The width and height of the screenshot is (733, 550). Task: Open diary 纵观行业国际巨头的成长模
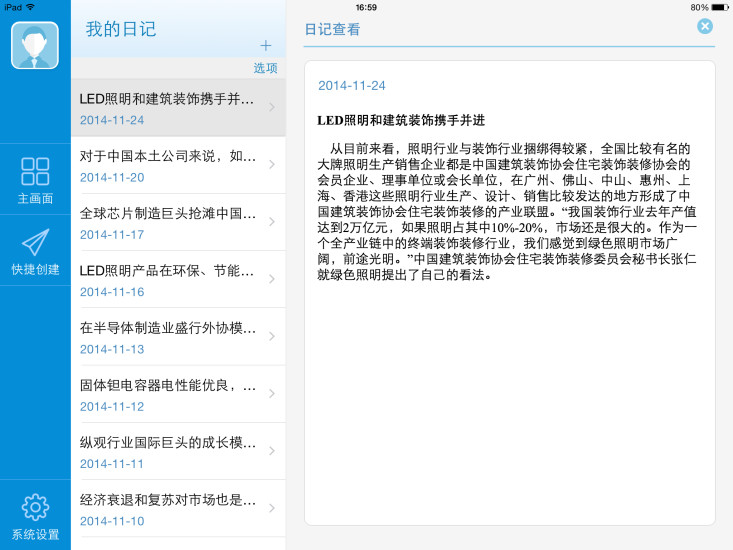coord(168,451)
